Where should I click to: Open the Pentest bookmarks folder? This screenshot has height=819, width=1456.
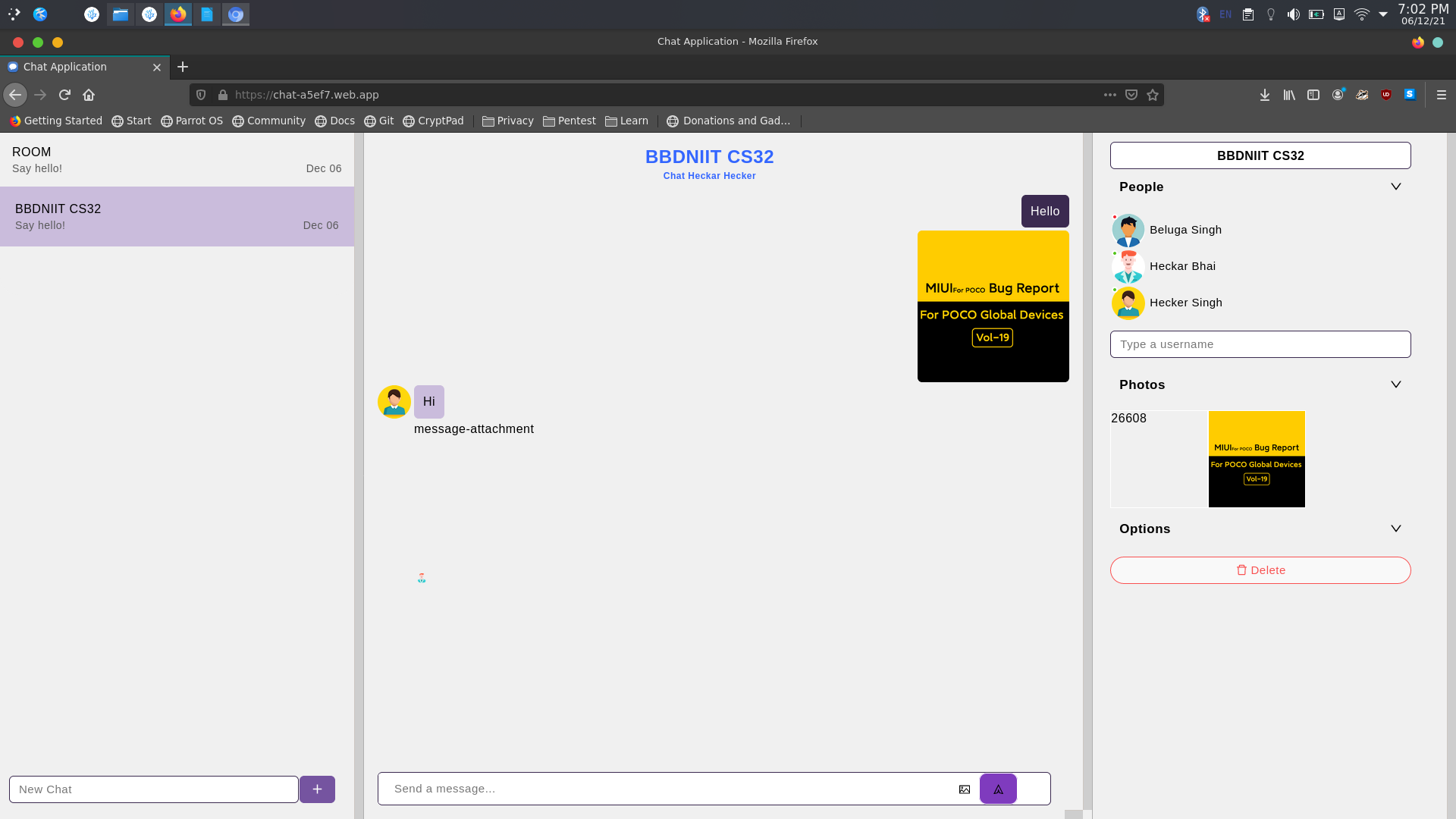tap(570, 121)
